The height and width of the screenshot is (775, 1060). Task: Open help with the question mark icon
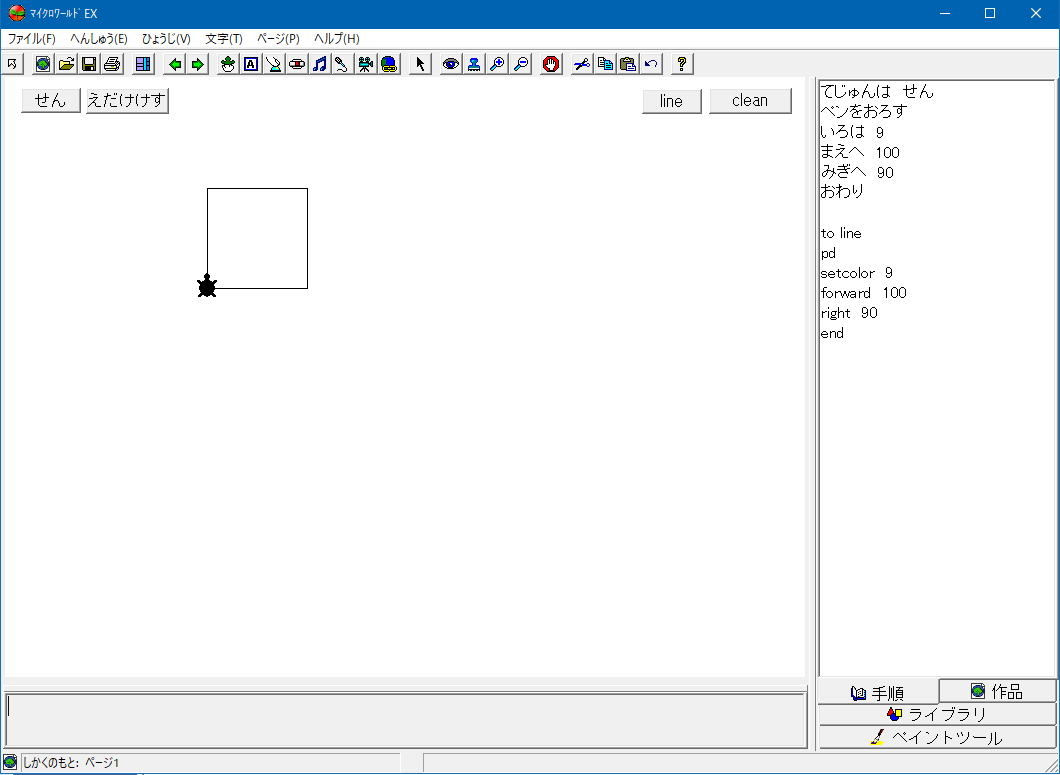point(681,64)
